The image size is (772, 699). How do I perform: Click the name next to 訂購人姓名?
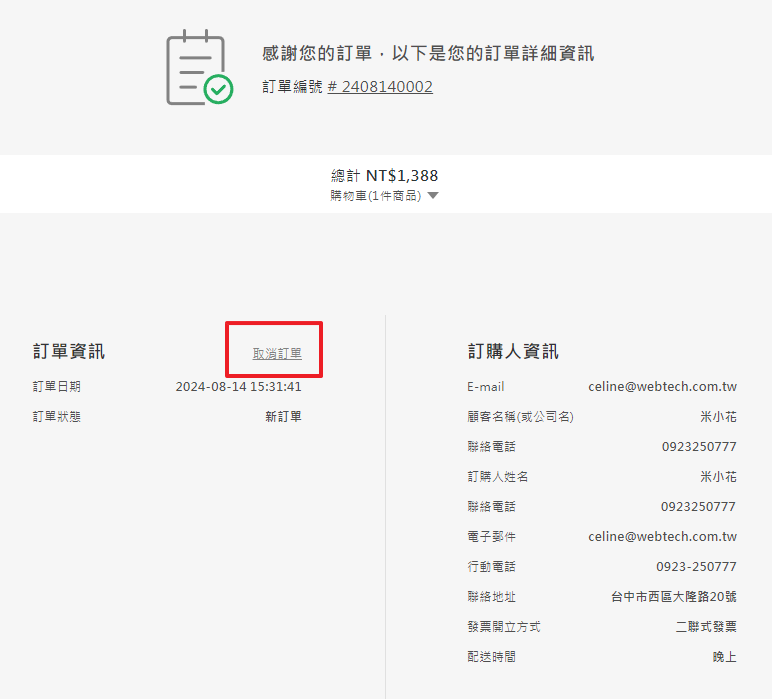click(718, 477)
